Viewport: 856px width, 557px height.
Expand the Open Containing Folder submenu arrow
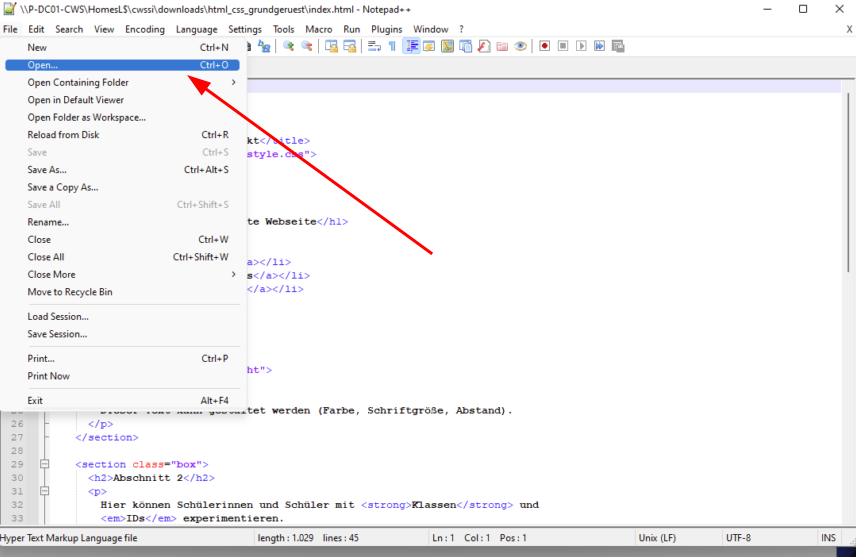(x=234, y=82)
